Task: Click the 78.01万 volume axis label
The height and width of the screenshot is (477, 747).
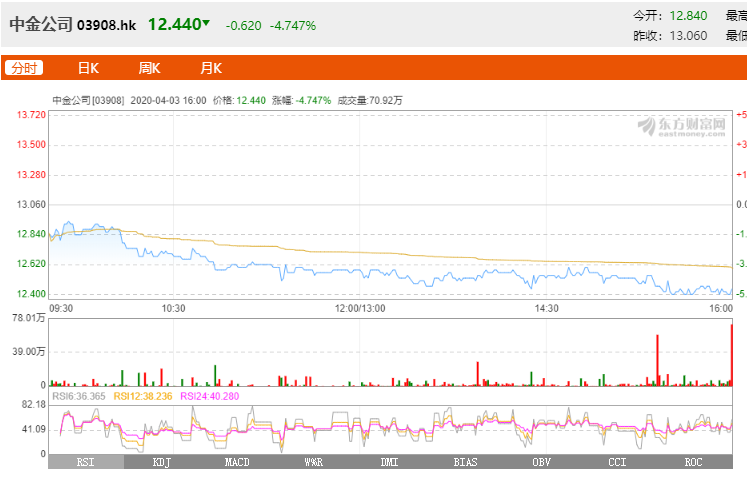Action: tap(29, 318)
